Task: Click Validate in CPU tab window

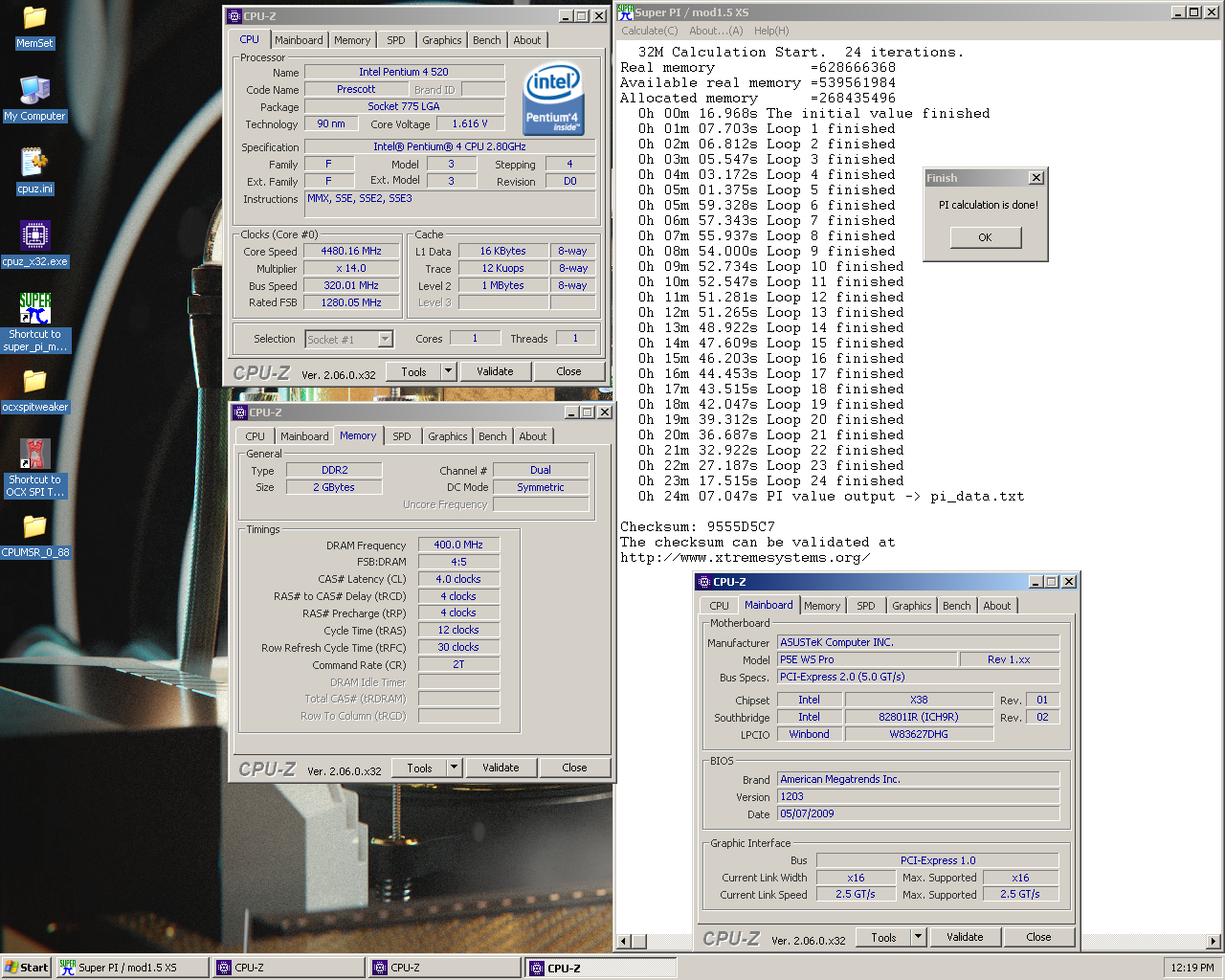Action: point(495,371)
